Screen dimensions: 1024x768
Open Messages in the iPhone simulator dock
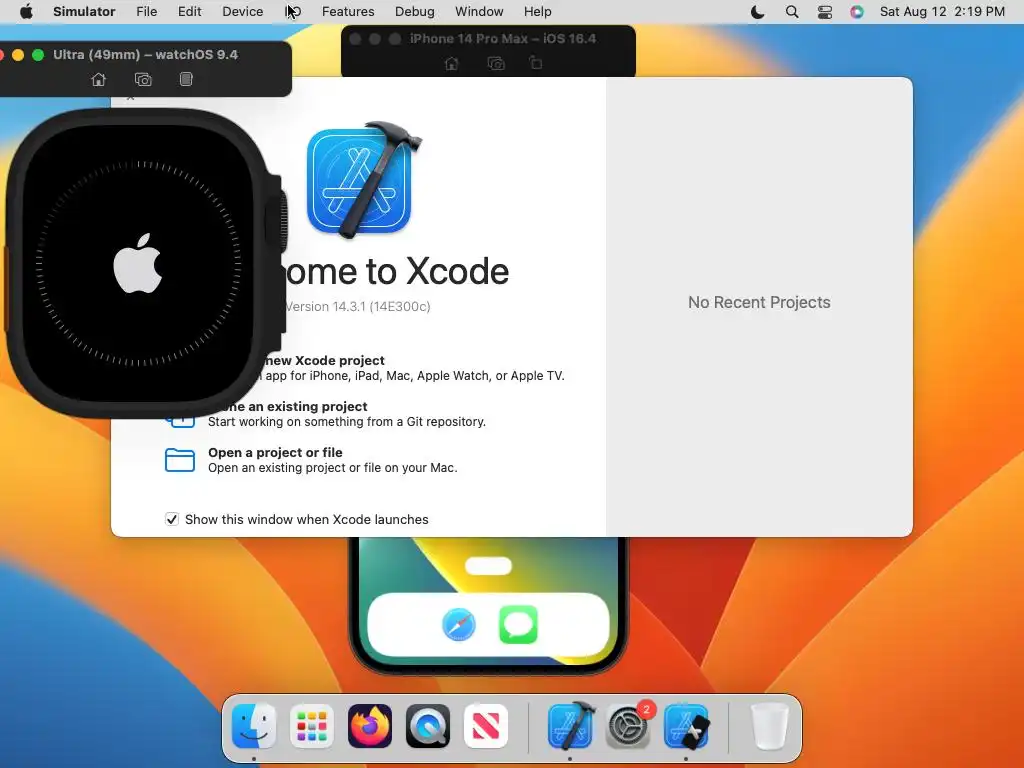(x=519, y=624)
